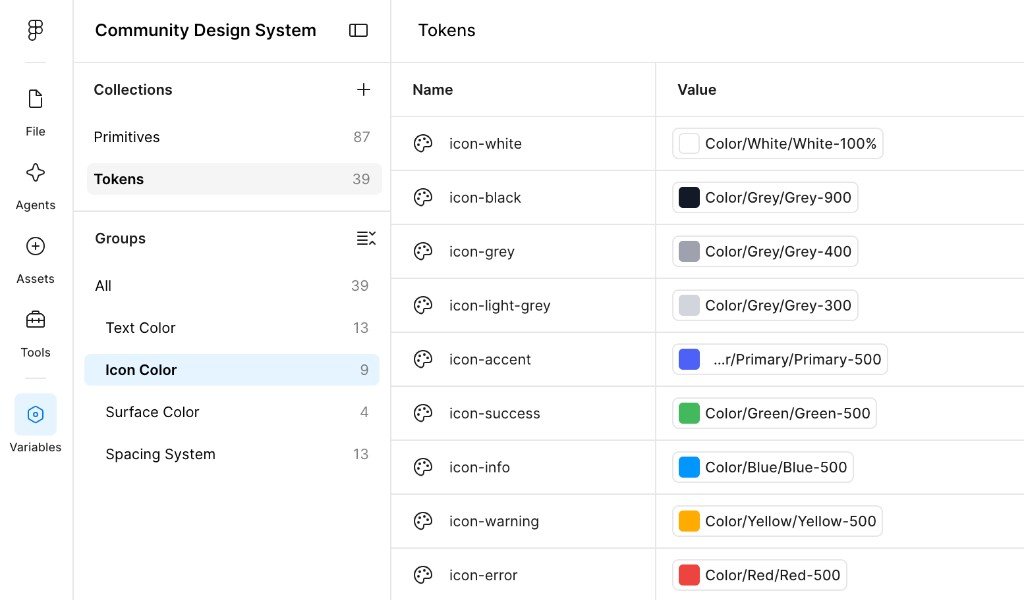Viewport: 1024px width, 600px height.
Task: Show All groups
Action: [232, 286]
